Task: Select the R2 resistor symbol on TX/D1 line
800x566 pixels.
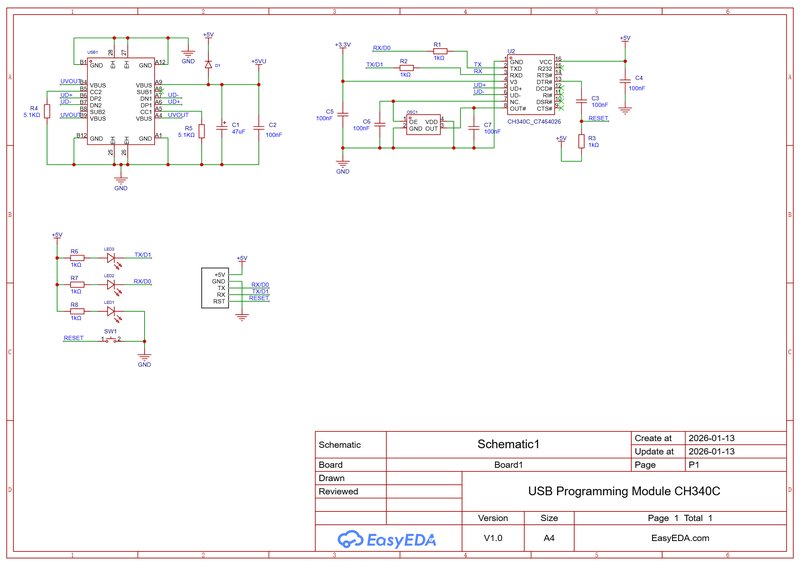Action: point(406,68)
